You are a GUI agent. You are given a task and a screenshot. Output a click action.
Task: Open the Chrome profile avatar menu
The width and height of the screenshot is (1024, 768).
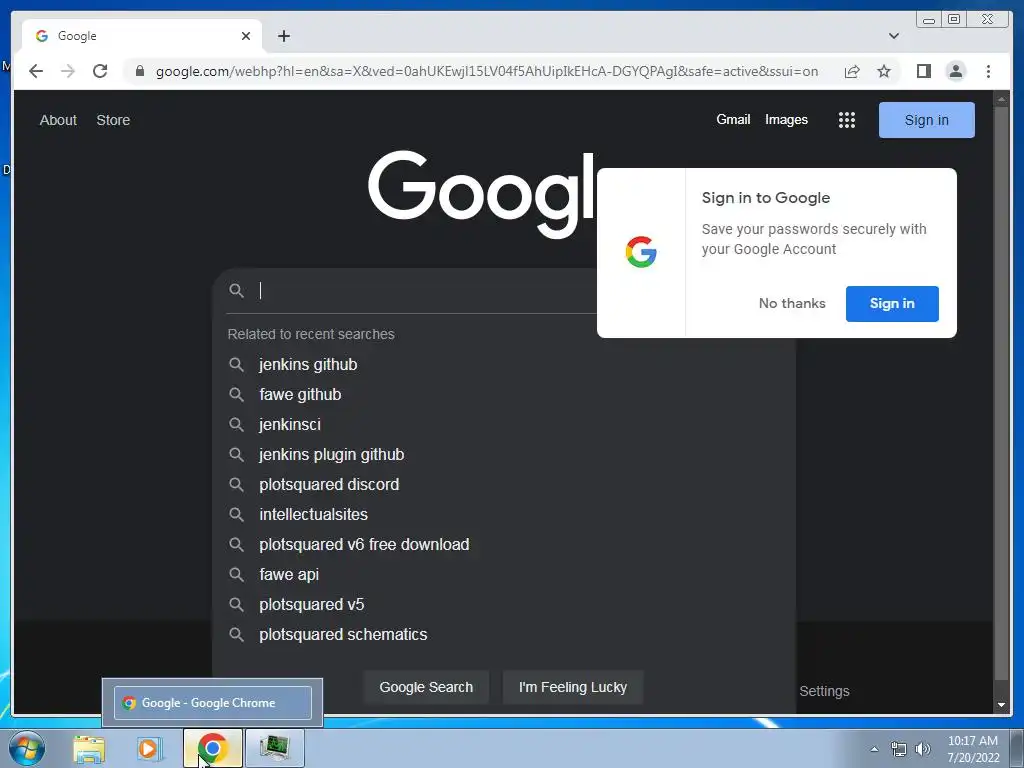pyautogui.click(x=955, y=71)
